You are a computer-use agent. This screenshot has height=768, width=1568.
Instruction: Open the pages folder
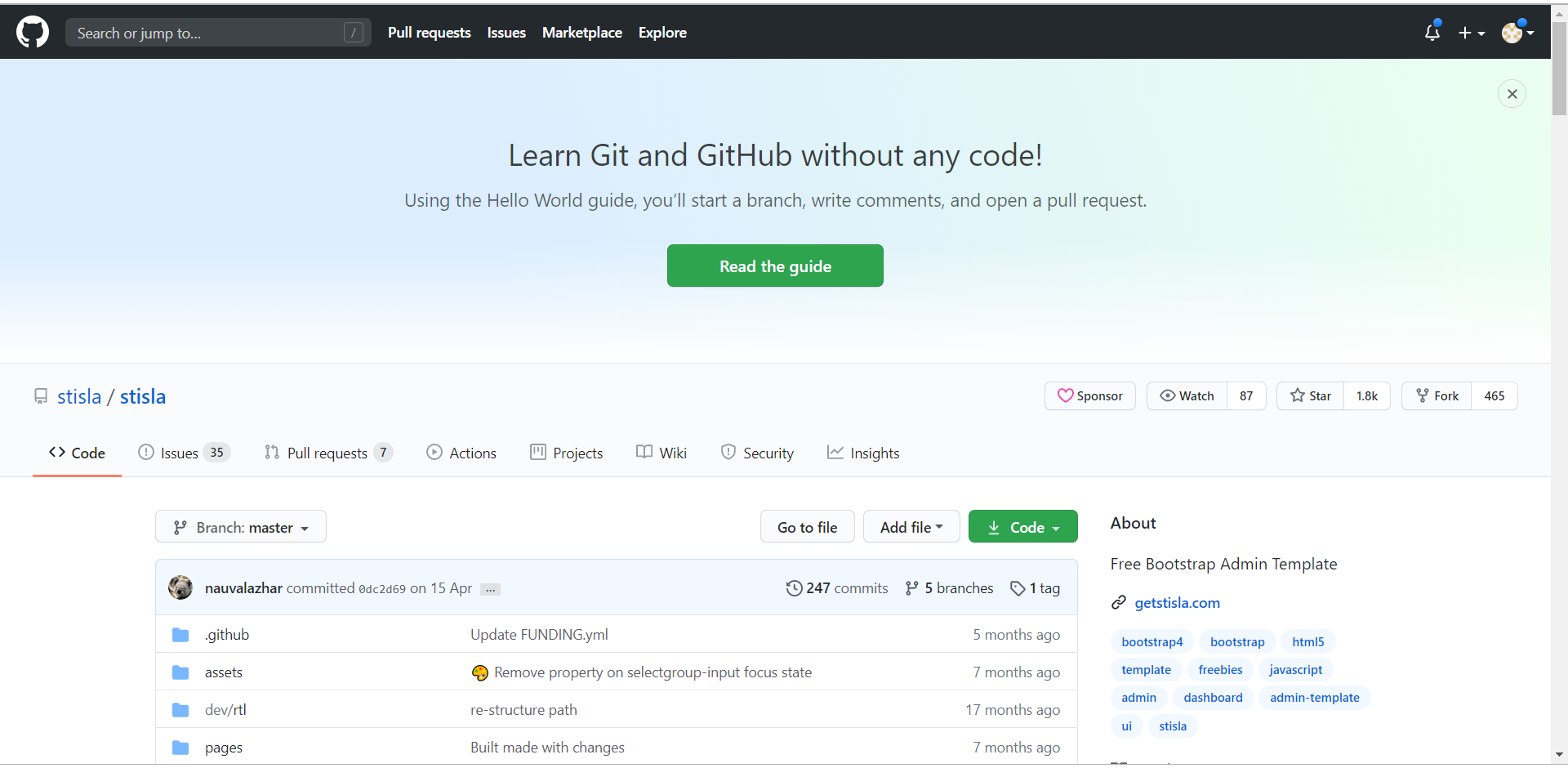point(224,748)
